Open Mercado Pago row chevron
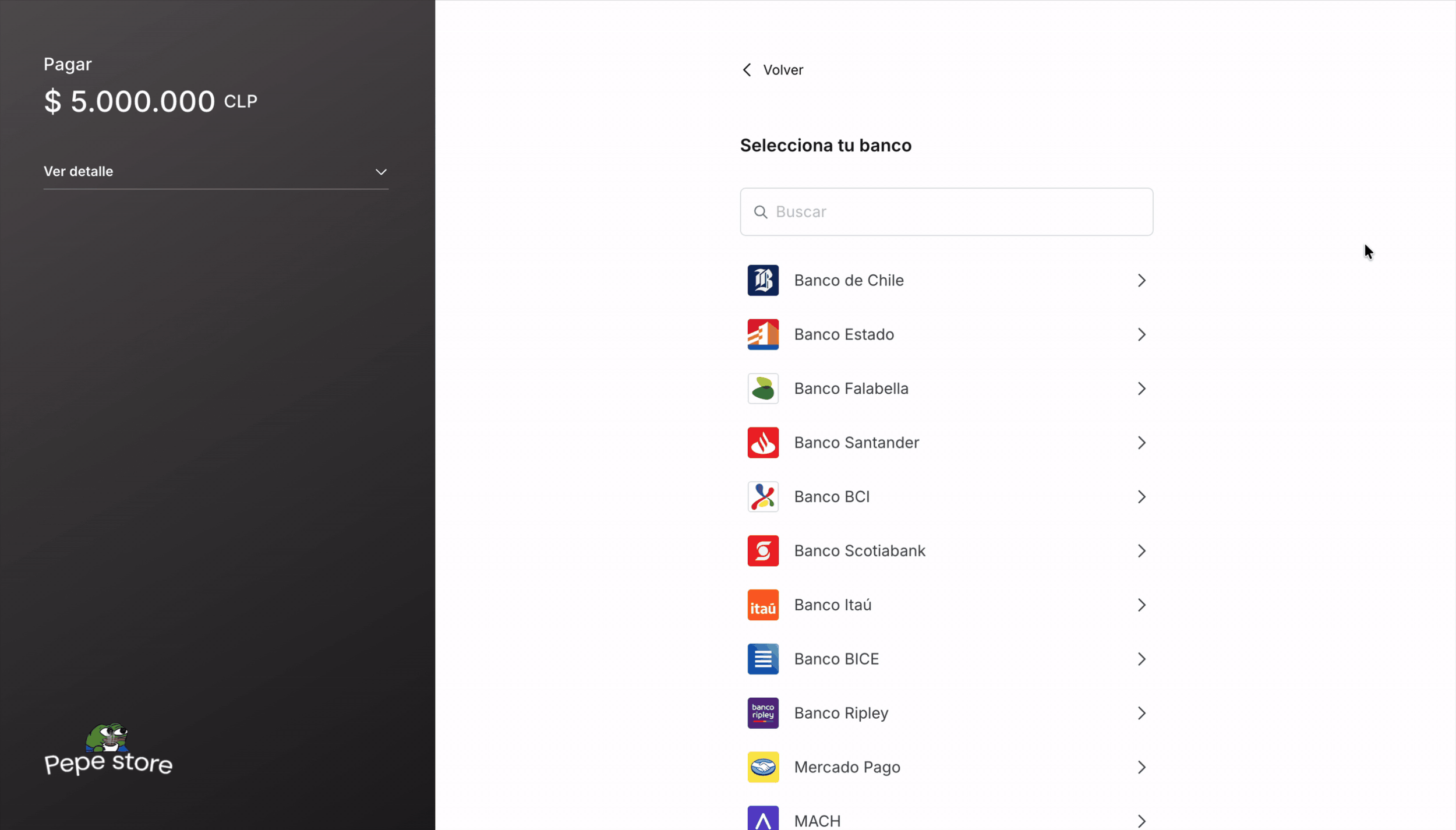Image resolution: width=1456 pixels, height=830 pixels. [1142, 768]
